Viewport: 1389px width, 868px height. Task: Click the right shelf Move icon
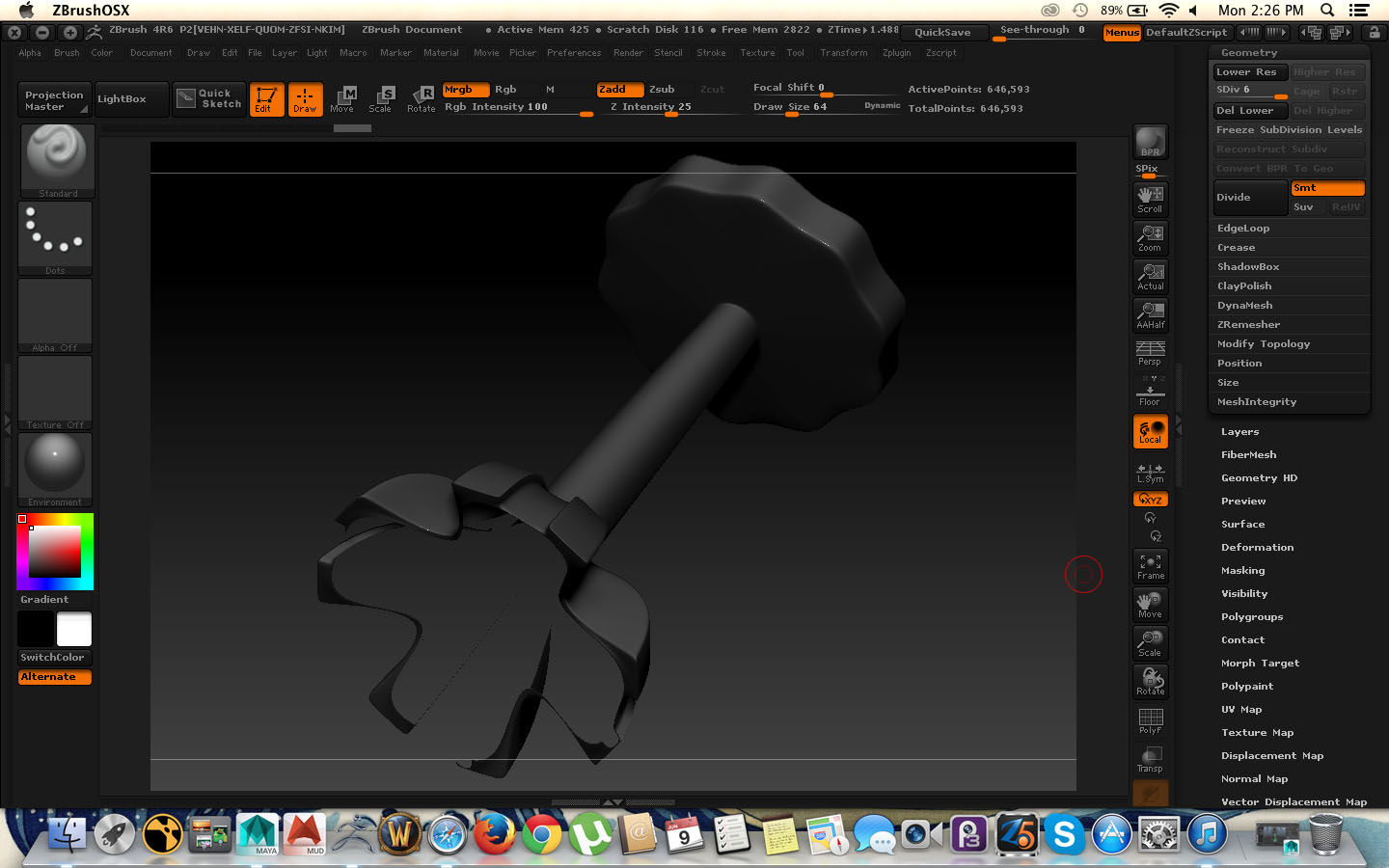(x=1150, y=605)
